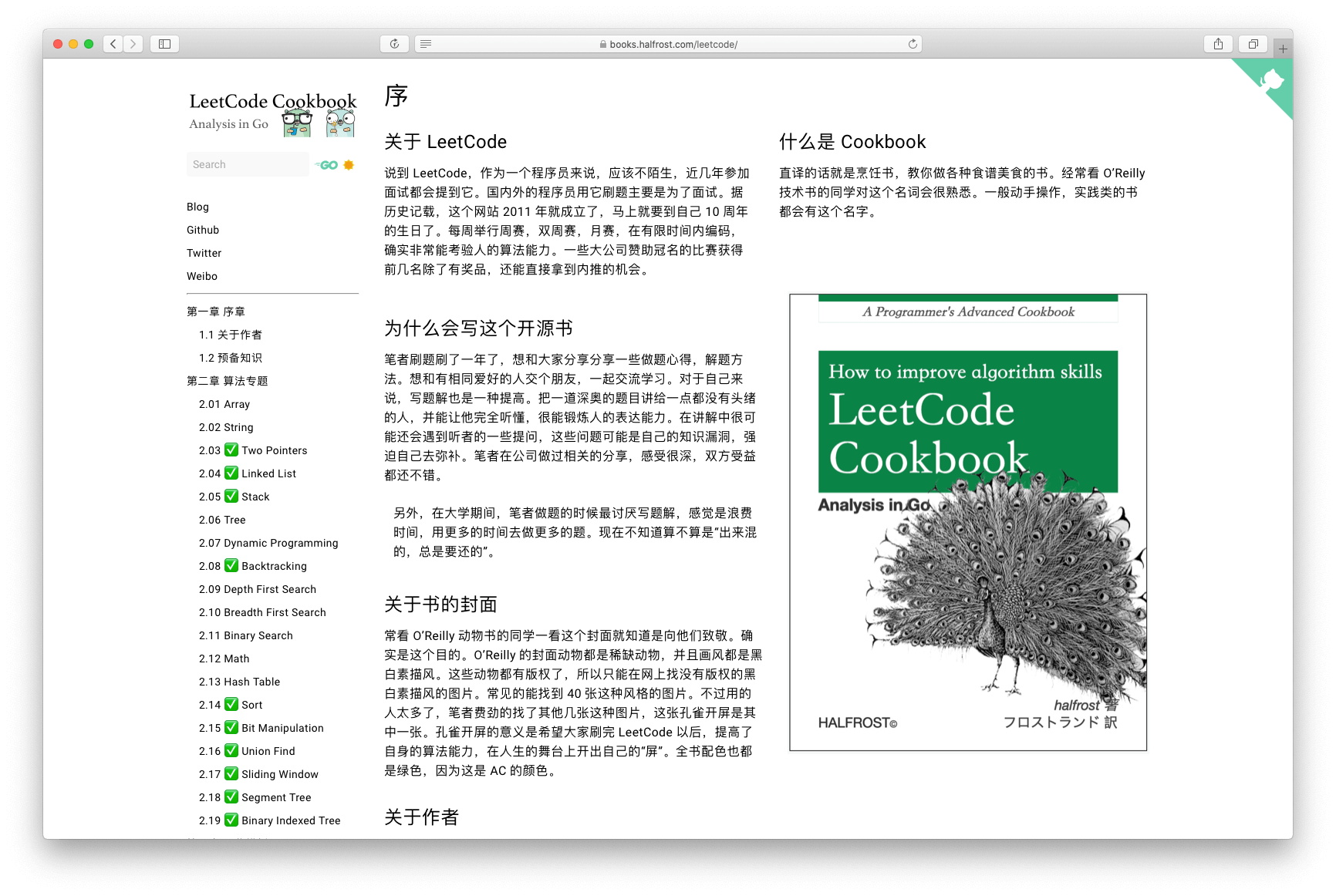Open the 2.06 Tree chapter
1336x896 pixels.
pyautogui.click(x=222, y=520)
